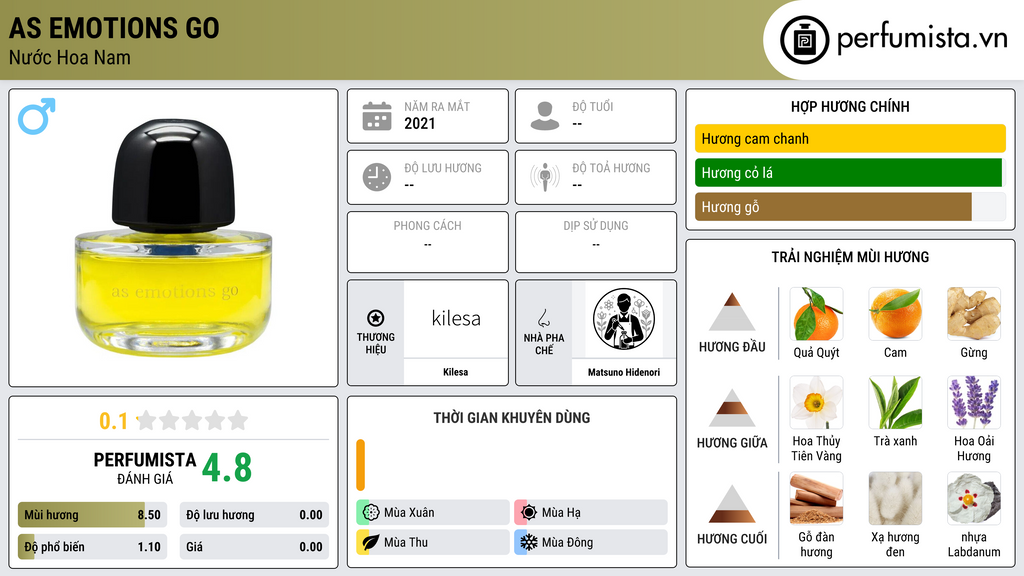1024x576 pixels.
Task: Click the Độ phổ biến 1.10 rating bar
Action: (92, 547)
